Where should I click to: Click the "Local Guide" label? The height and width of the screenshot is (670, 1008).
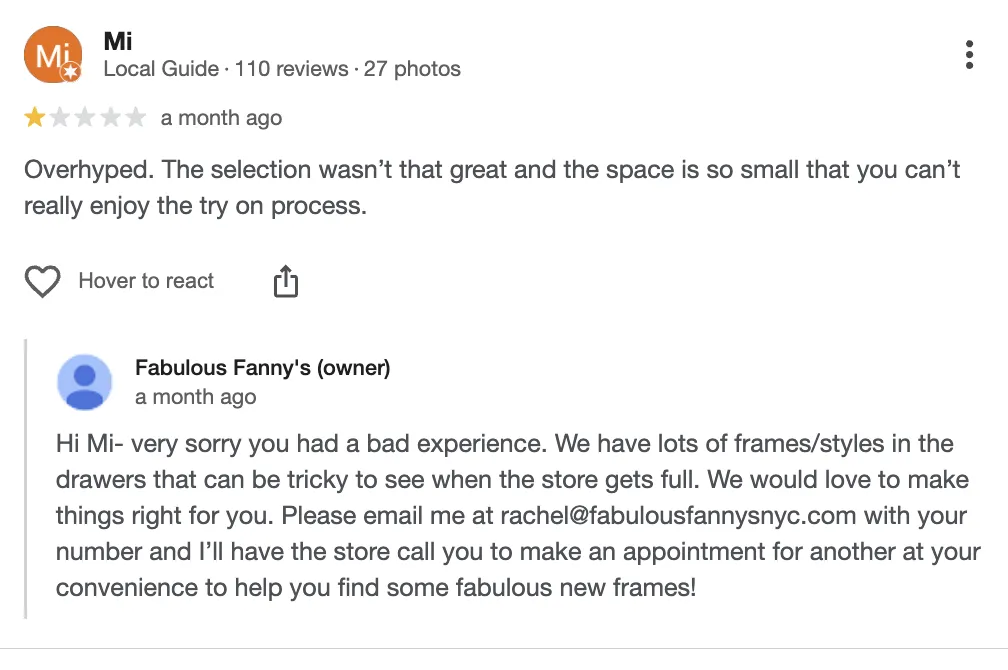pos(161,70)
